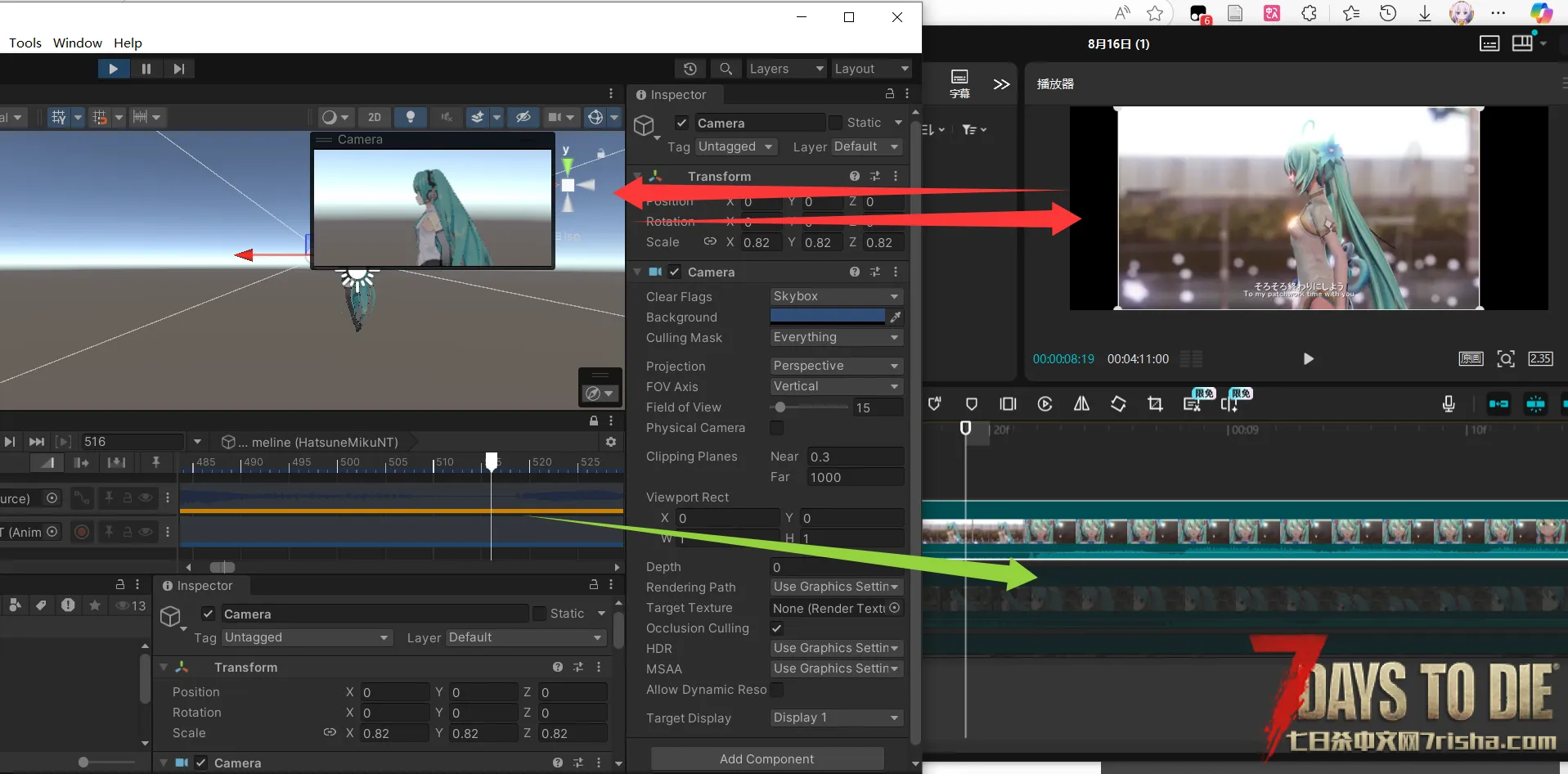Click the Unity Step frame button

(x=178, y=69)
